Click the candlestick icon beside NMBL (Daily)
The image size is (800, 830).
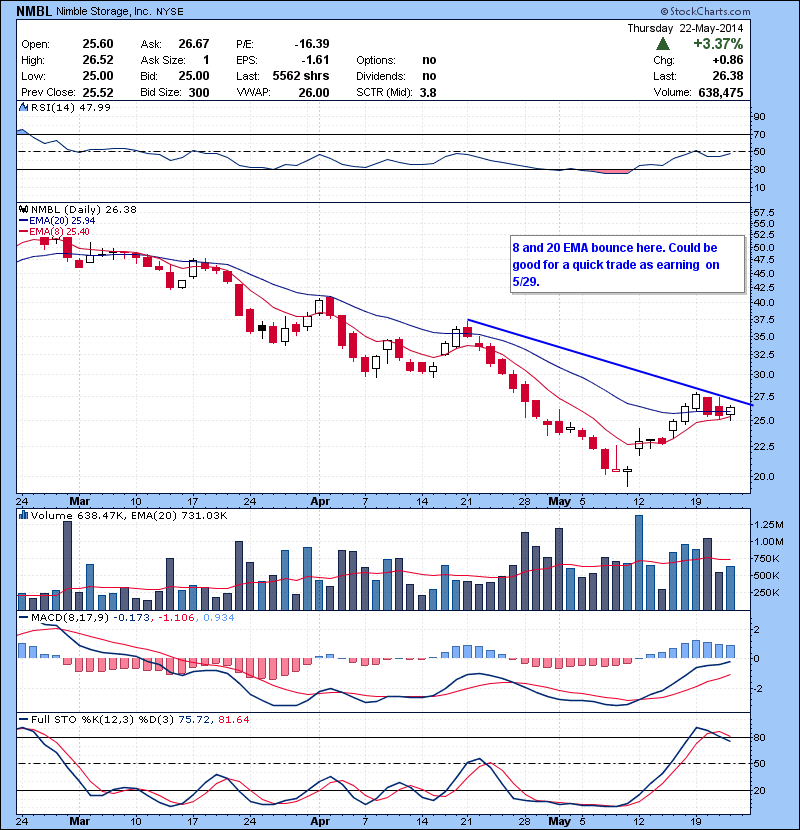click(x=23, y=209)
